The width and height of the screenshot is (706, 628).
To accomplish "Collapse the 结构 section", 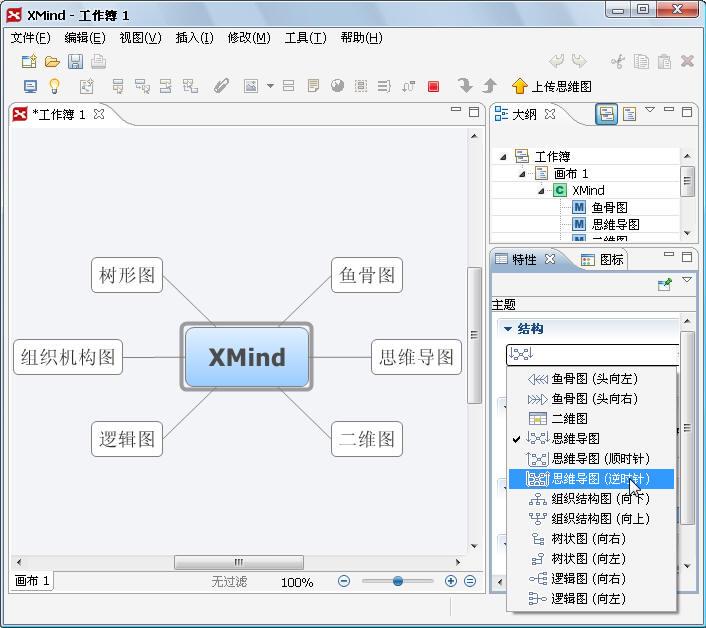I will 508,329.
